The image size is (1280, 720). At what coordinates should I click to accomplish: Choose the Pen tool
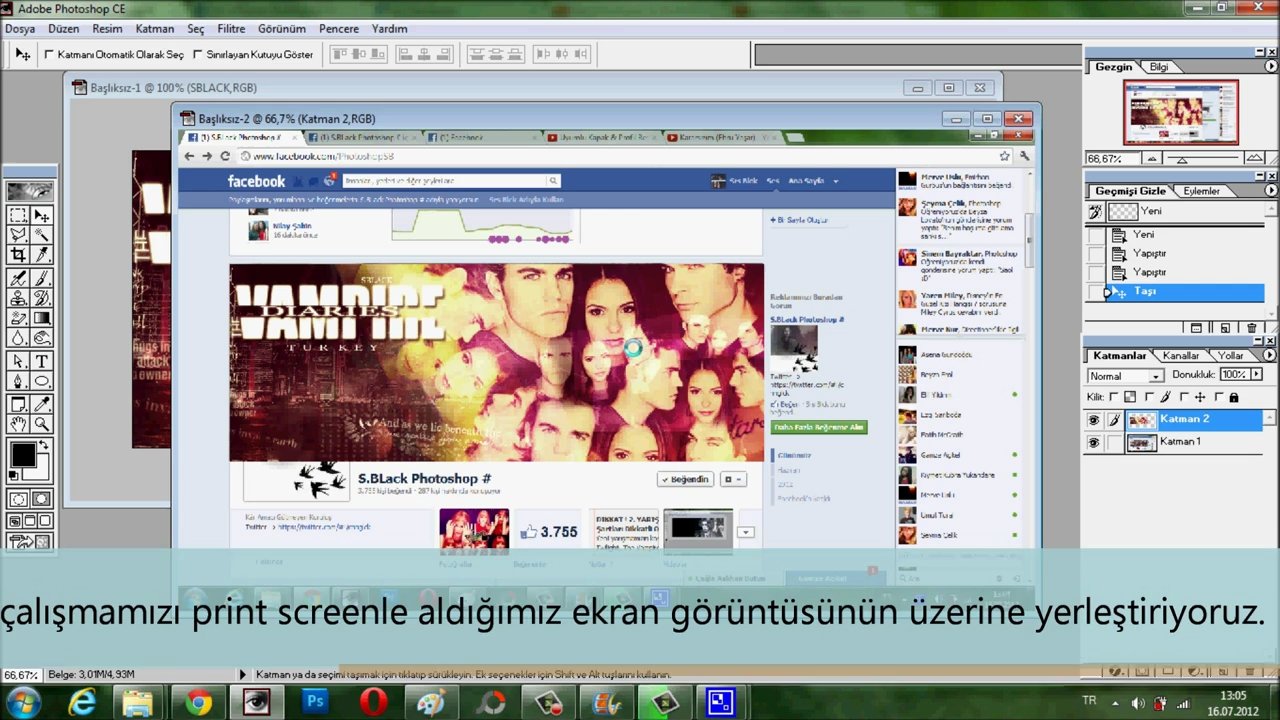(18, 381)
